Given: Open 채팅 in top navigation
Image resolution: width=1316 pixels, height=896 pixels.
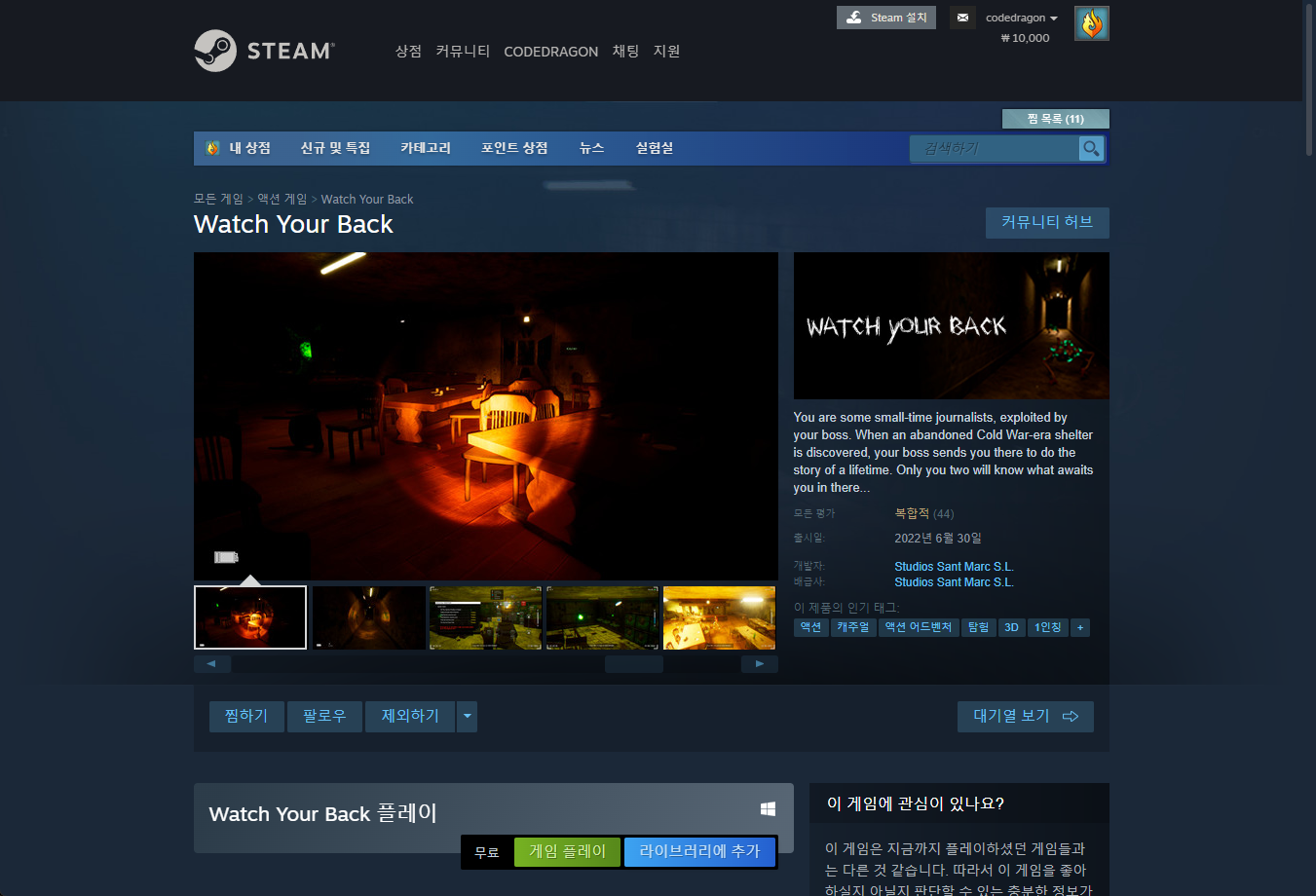Looking at the screenshot, I should 625,51.
